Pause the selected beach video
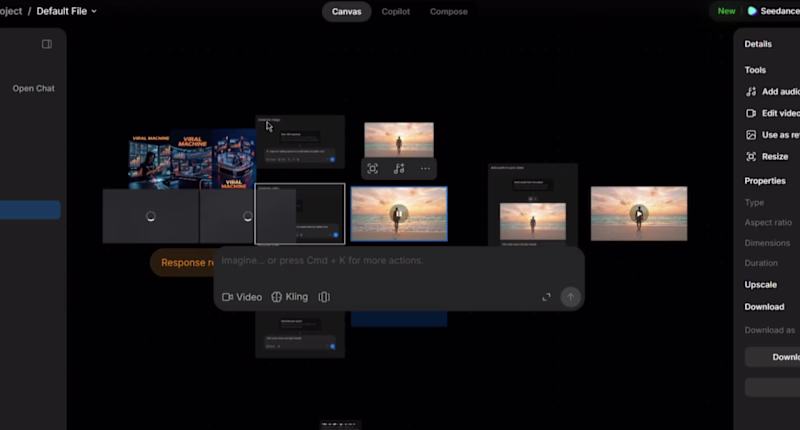 click(399, 214)
